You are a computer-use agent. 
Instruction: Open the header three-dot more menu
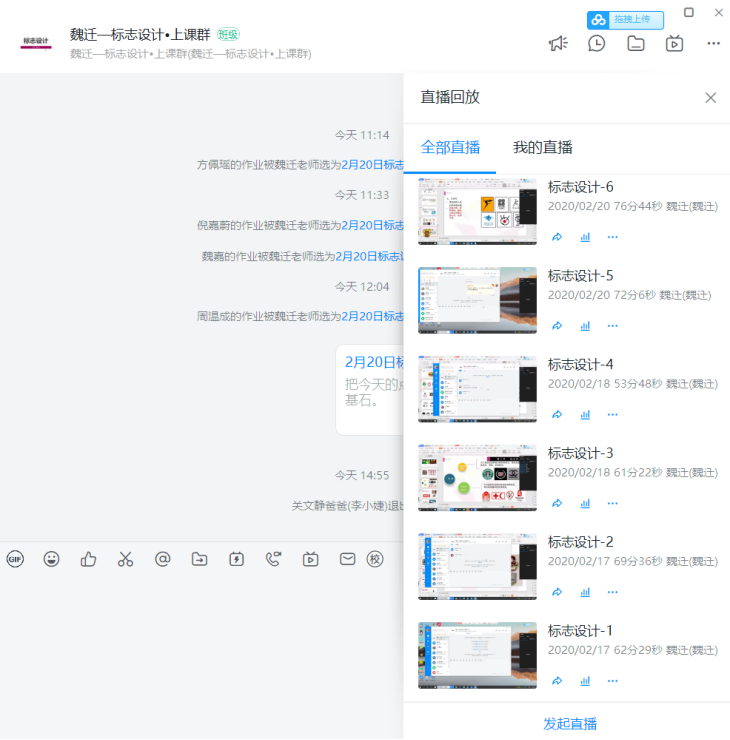click(x=713, y=43)
